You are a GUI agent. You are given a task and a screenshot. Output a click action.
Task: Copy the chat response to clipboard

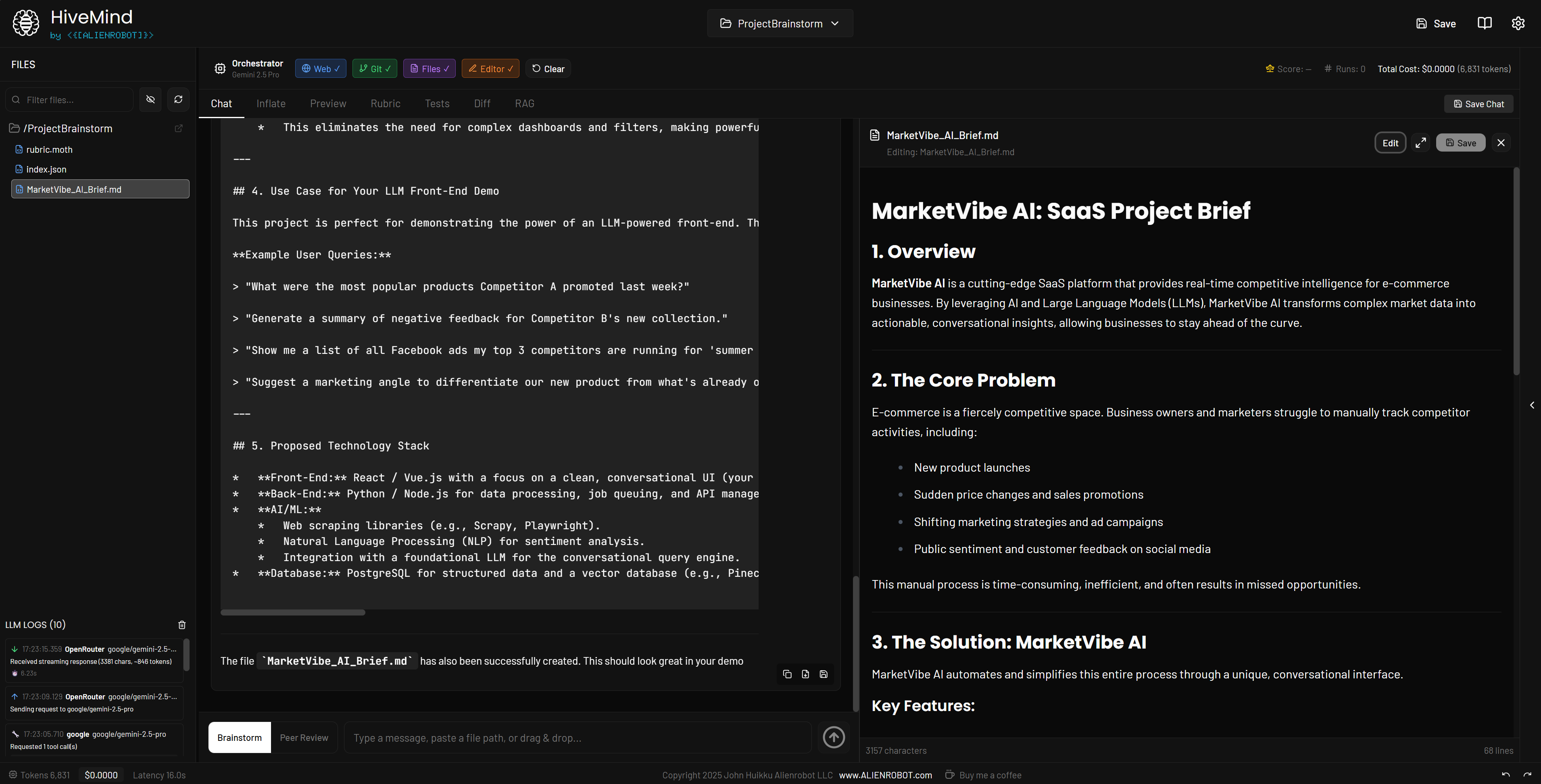pos(787,674)
